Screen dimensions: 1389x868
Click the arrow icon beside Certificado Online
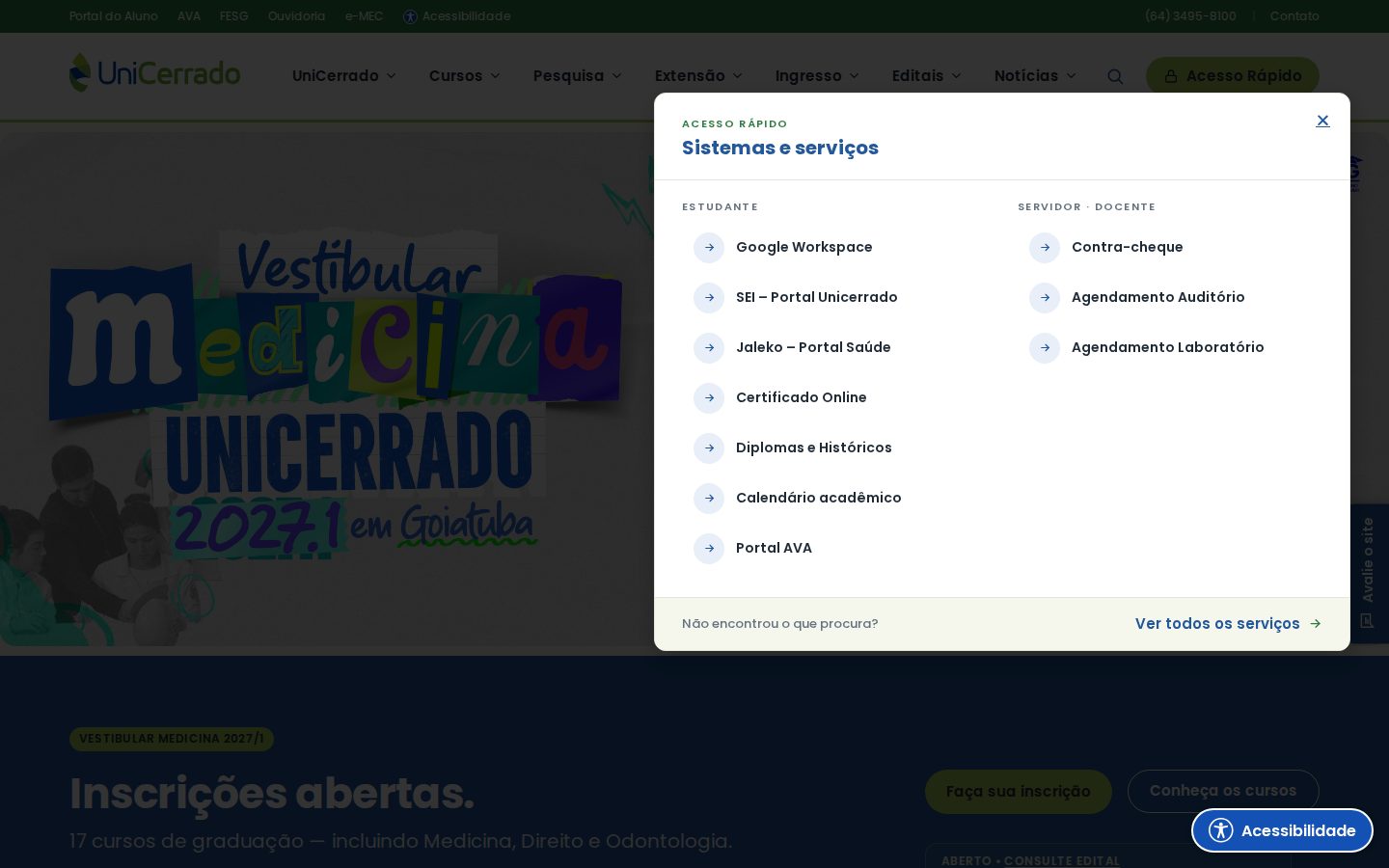pos(709,398)
